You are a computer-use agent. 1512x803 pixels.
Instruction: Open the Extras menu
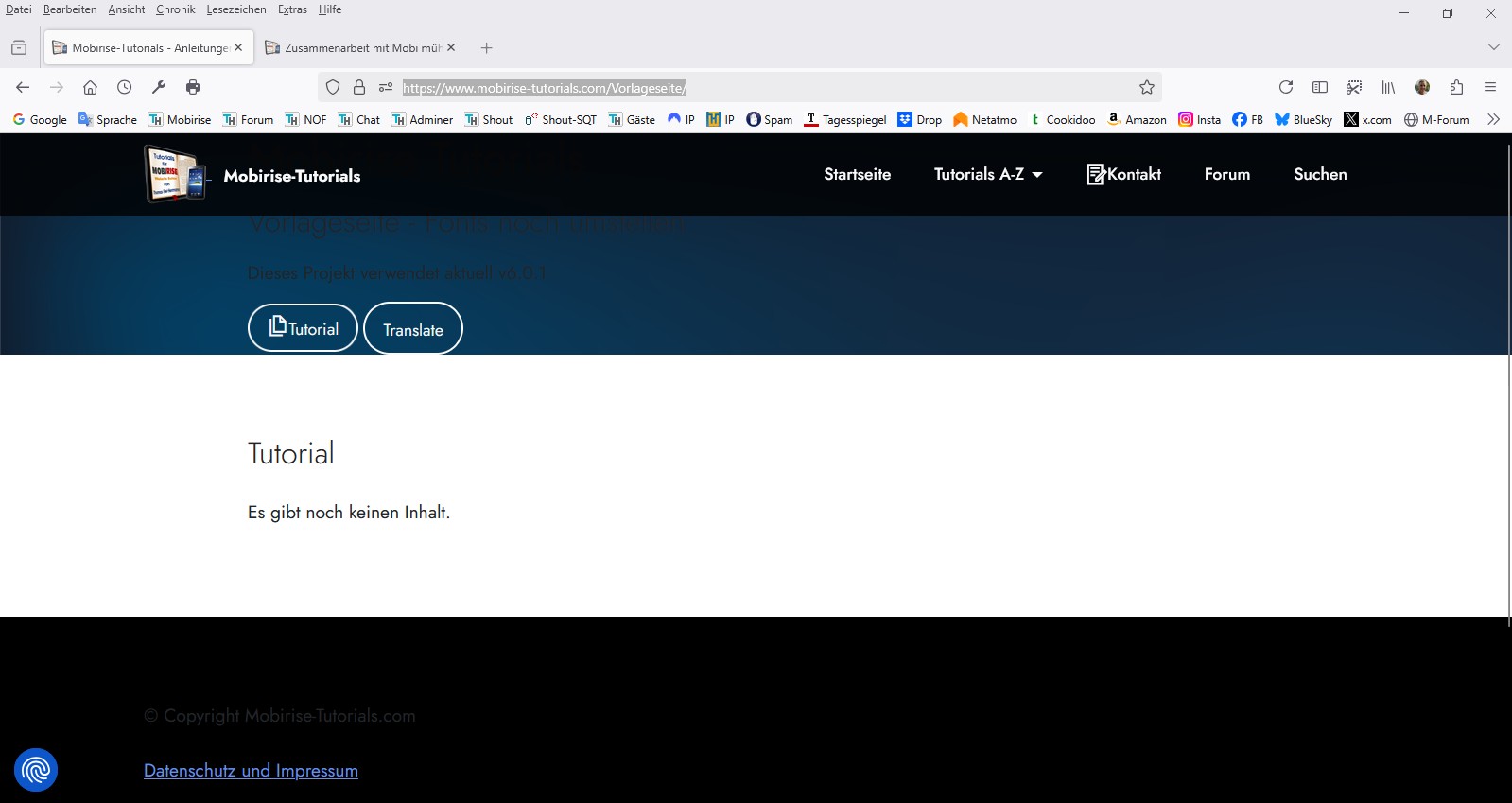coord(292,9)
